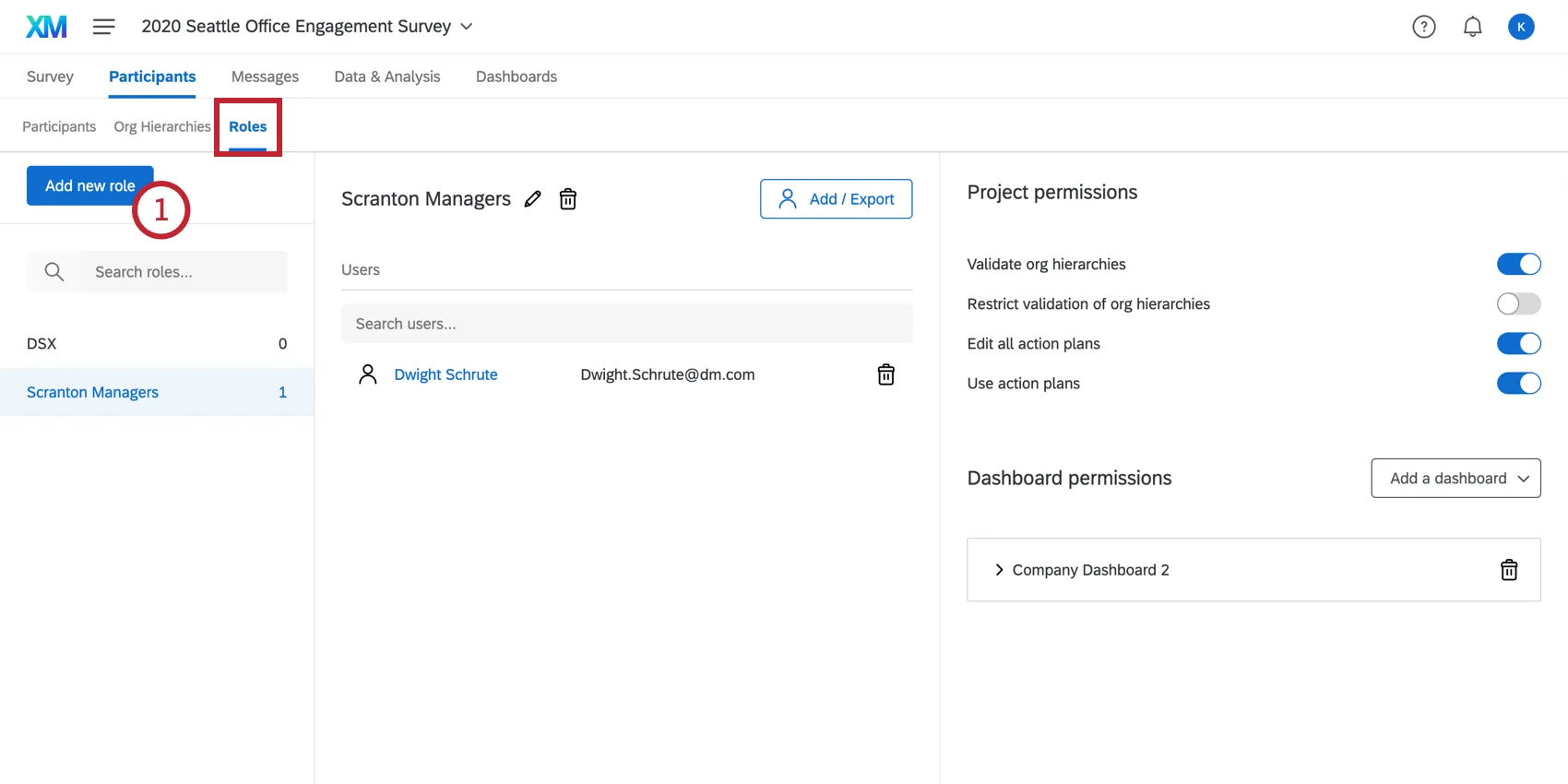Toggle Validate org hierarchies switch
1568x784 pixels.
pyautogui.click(x=1518, y=265)
